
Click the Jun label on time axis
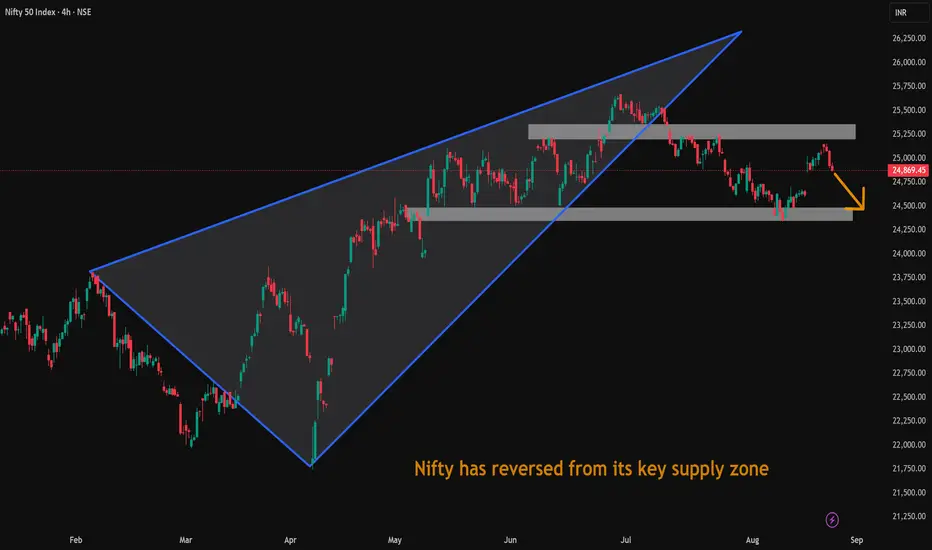(x=510, y=540)
